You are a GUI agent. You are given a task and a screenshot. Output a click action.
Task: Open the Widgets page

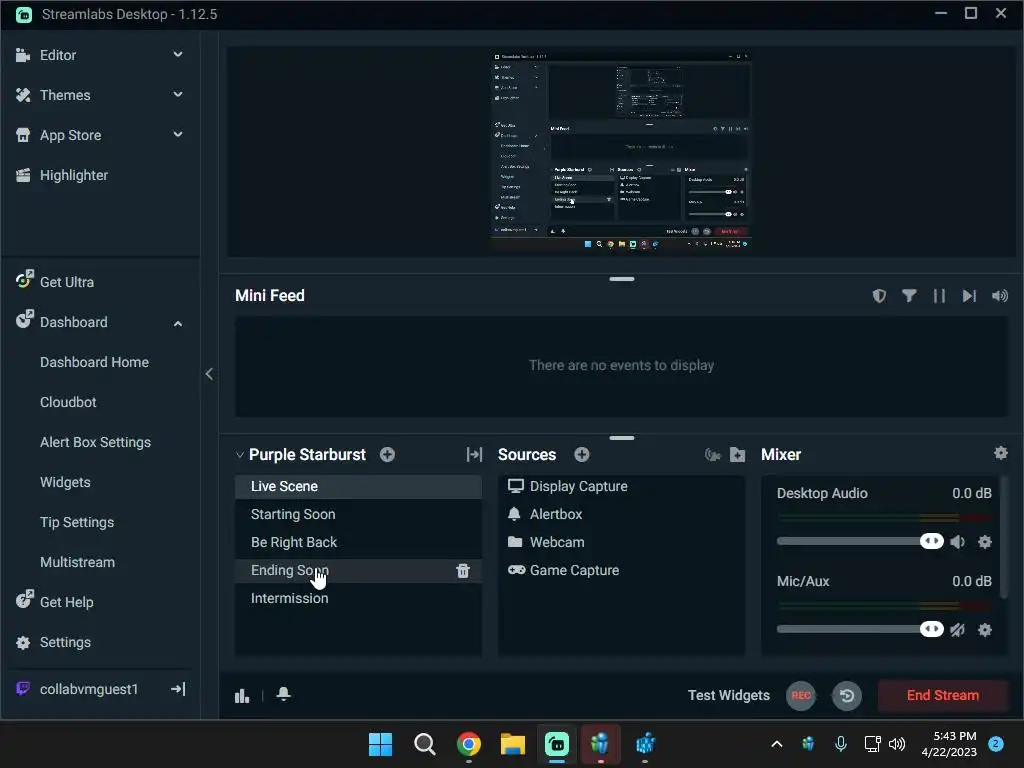[65, 482]
